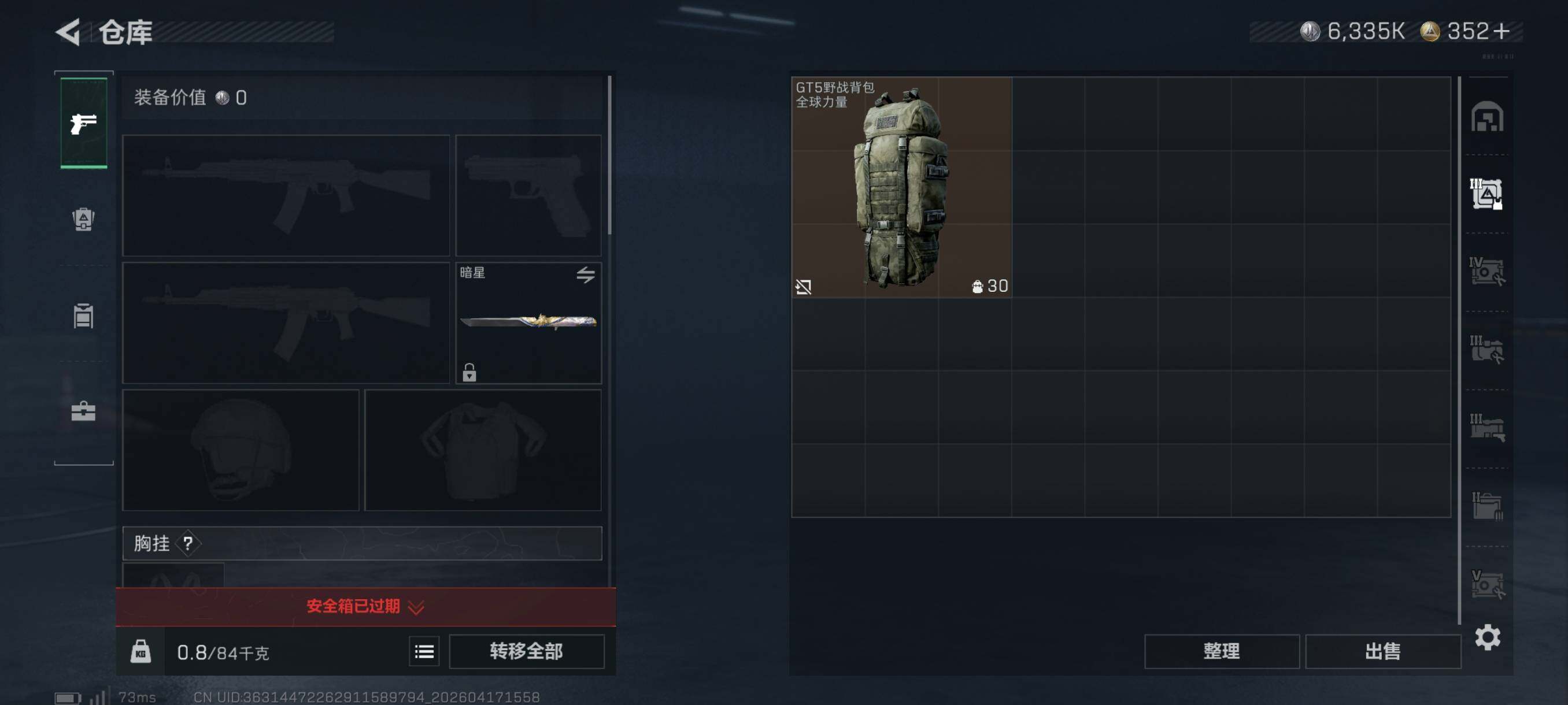Swap the 暗星 knife using arrows icon
Viewport: 1568px width, 705px height.
pos(586,275)
